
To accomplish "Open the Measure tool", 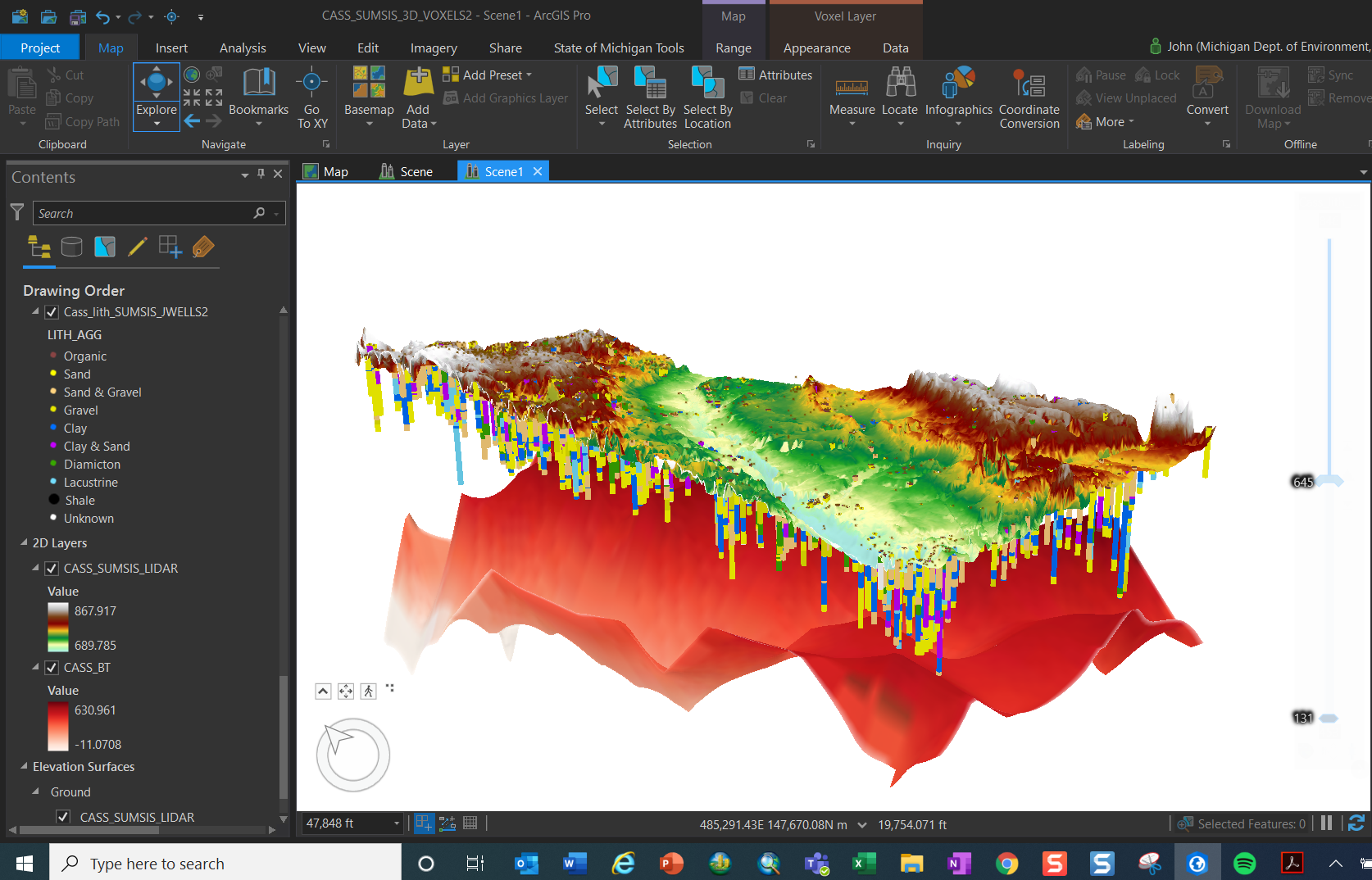I will pyautogui.click(x=852, y=90).
